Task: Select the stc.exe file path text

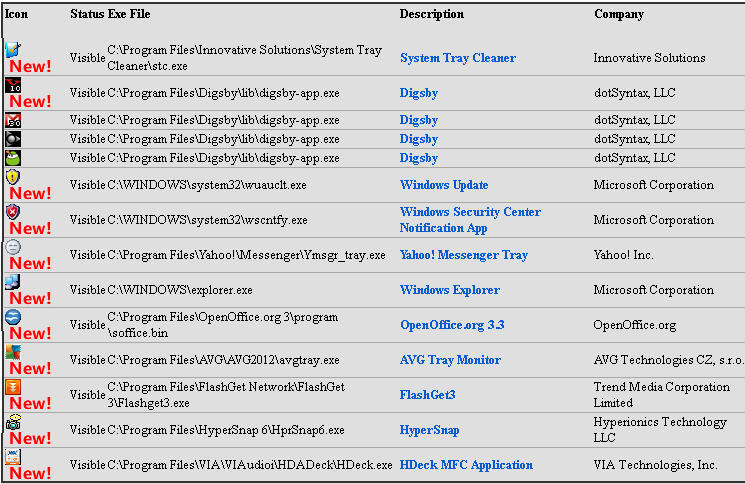Action: (x=244, y=58)
